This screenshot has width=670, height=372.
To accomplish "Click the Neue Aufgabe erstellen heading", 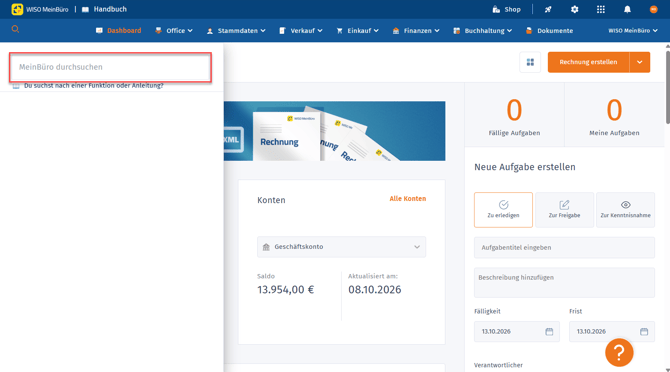I will [525, 167].
